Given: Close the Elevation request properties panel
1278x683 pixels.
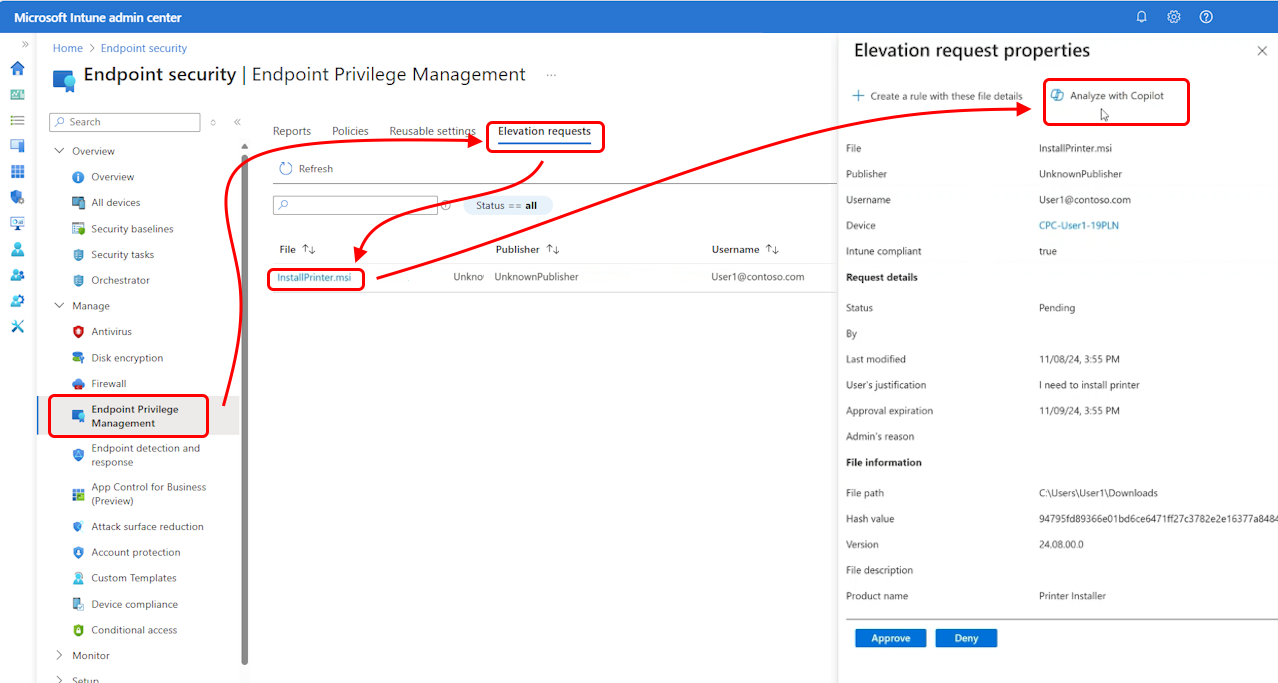Looking at the screenshot, I should [1262, 51].
